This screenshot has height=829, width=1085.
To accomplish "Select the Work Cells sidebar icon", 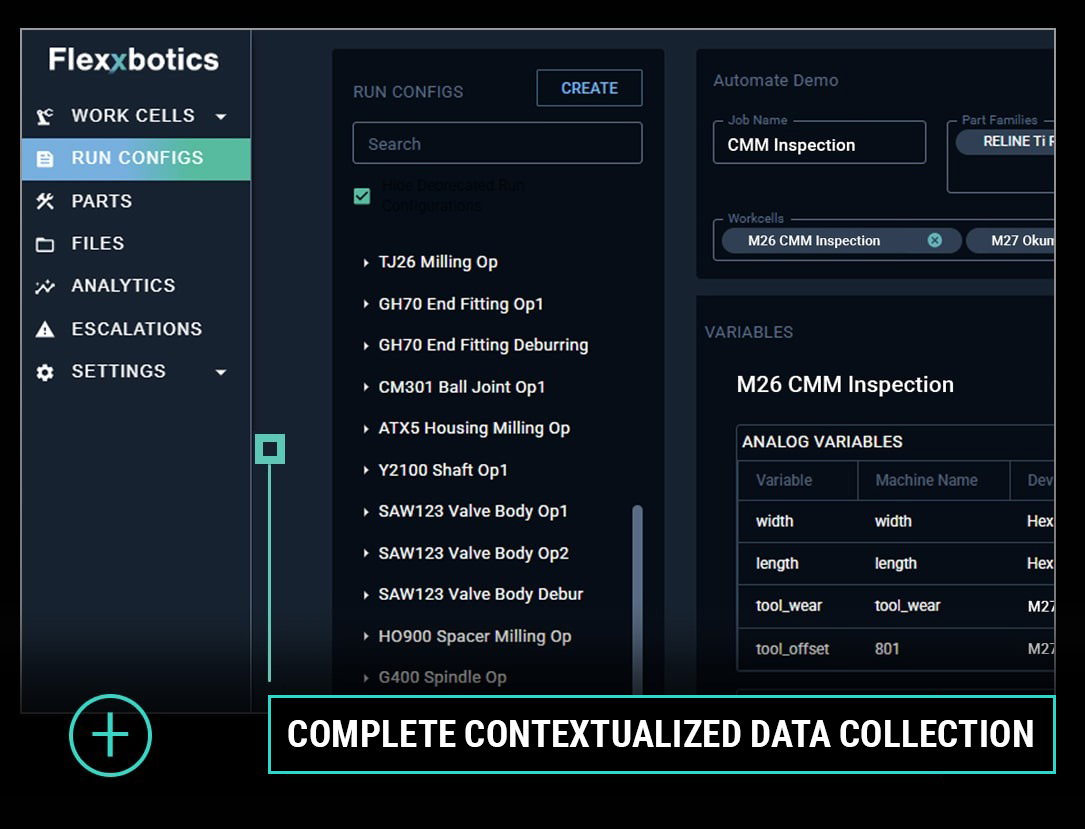I will tap(44, 116).
